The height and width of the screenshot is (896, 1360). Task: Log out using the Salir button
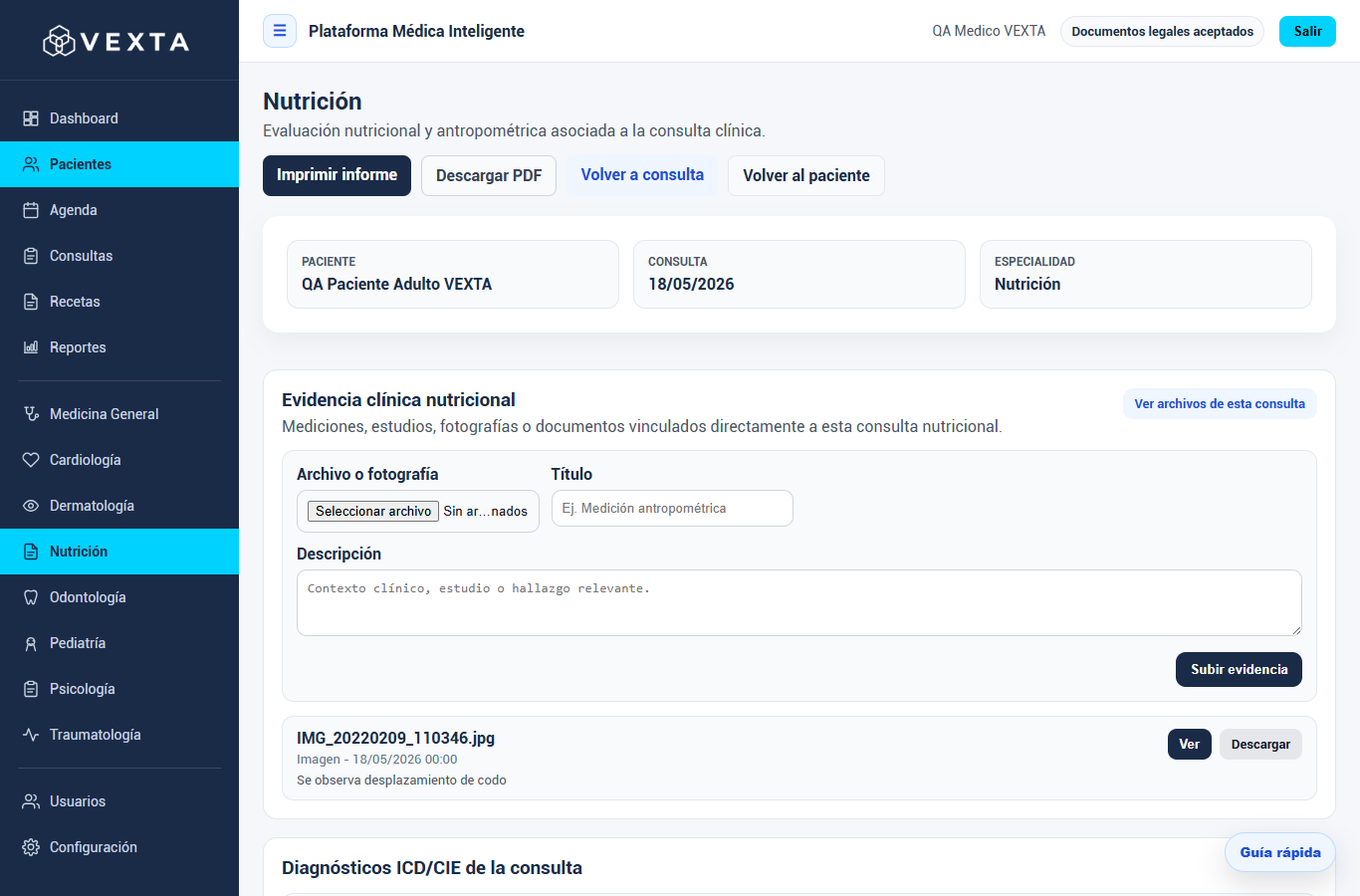pos(1307,31)
